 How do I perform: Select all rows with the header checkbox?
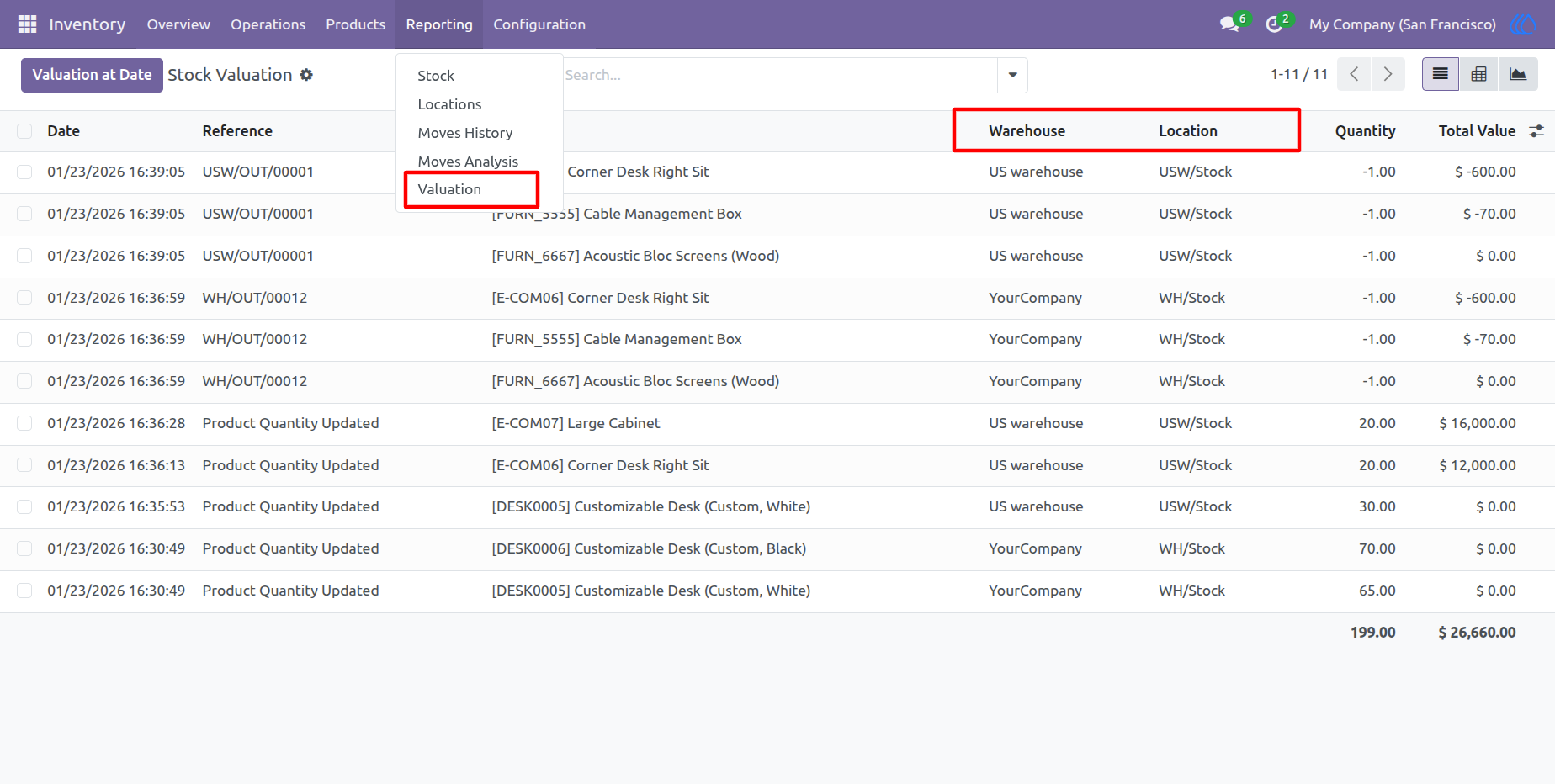pyautogui.click(x=24, y=131)
